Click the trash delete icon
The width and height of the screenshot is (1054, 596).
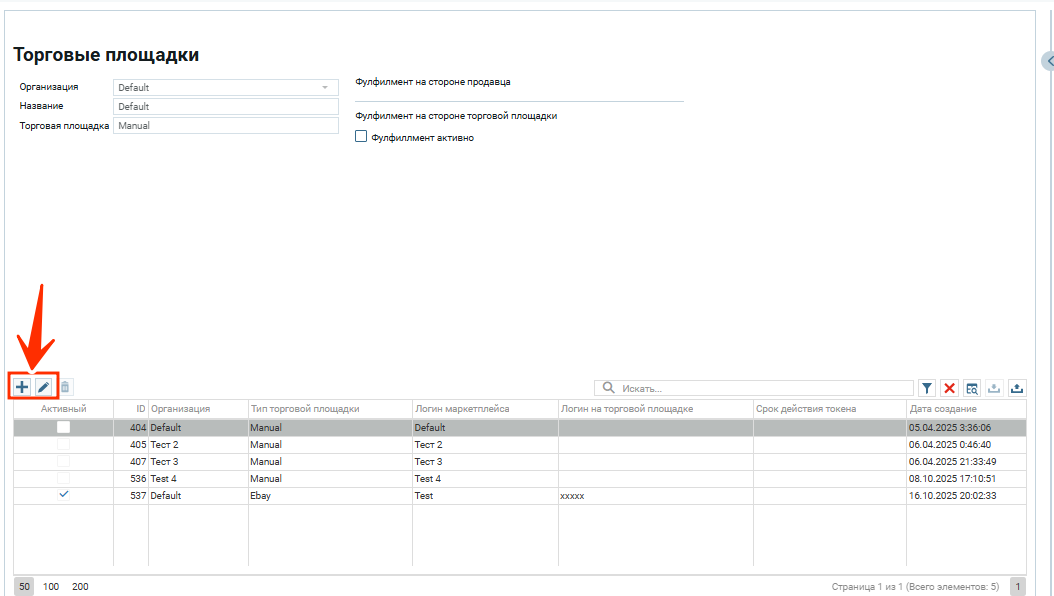click(65, 387)
